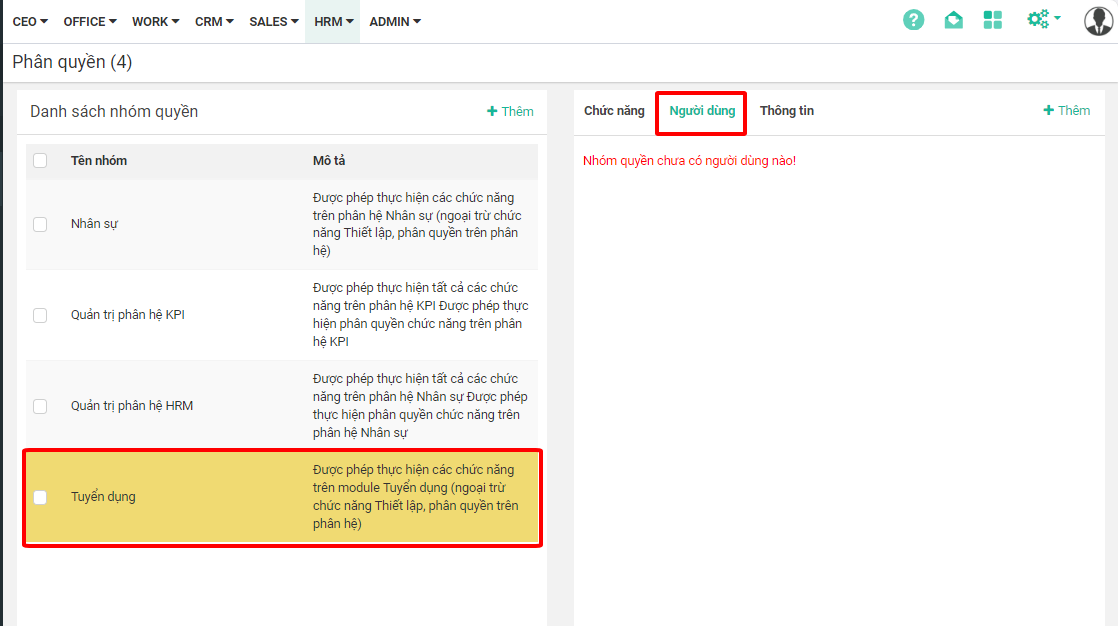
Task: Tick the Tuyển dụng group checkbox
Action: pos(40,497)
